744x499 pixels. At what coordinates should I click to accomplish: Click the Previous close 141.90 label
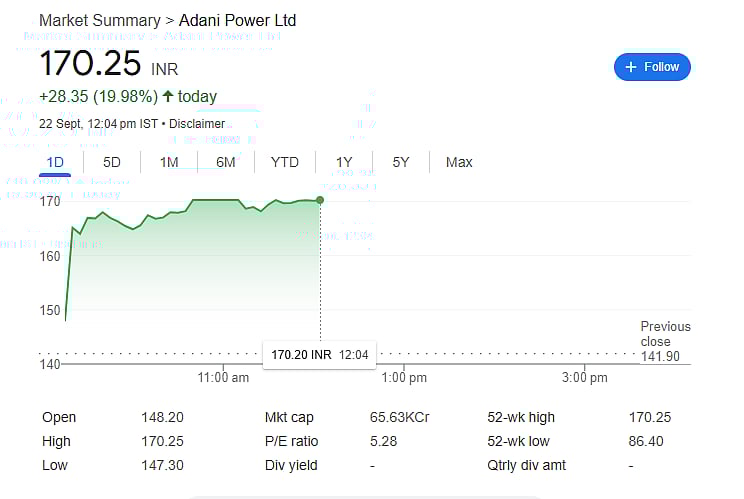665,341
